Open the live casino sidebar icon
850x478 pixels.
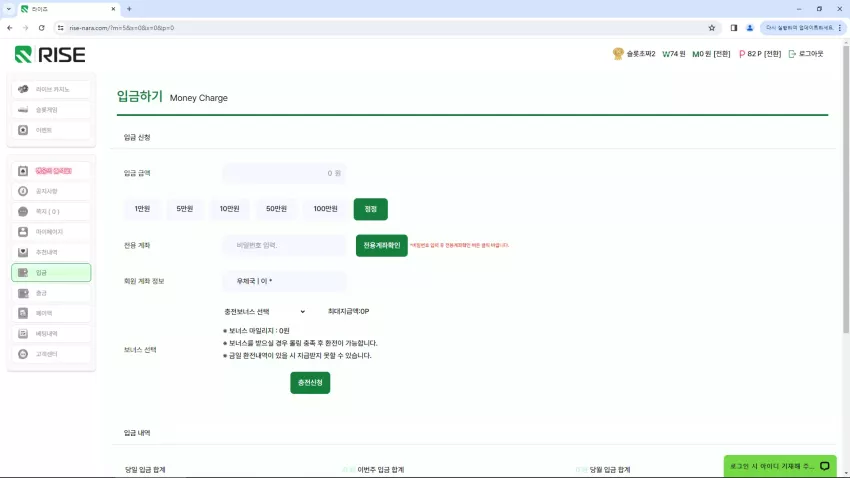coord(23,89)
